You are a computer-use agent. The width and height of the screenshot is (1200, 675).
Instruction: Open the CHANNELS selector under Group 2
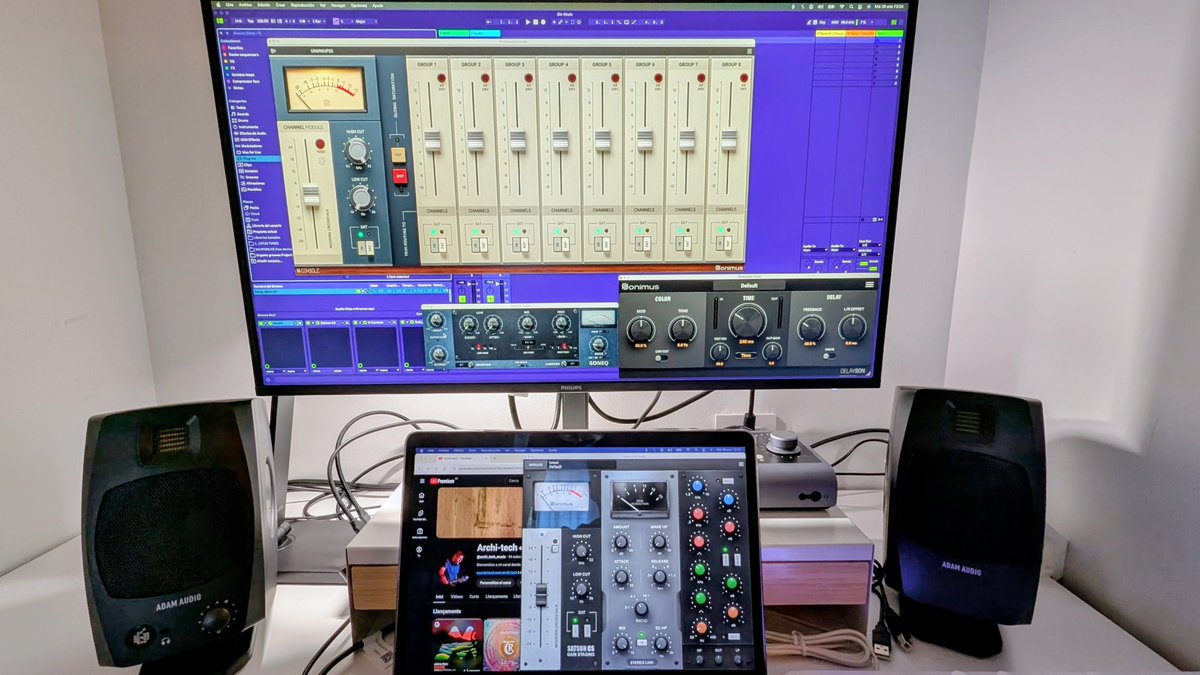[x=479, y=211]
